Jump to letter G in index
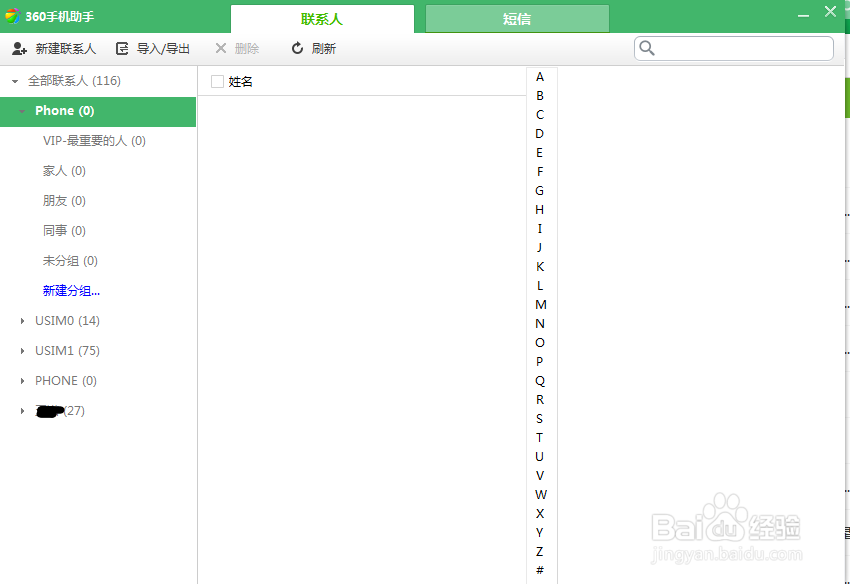This screenshot has height=584, width=850. [x=540, y=191]
